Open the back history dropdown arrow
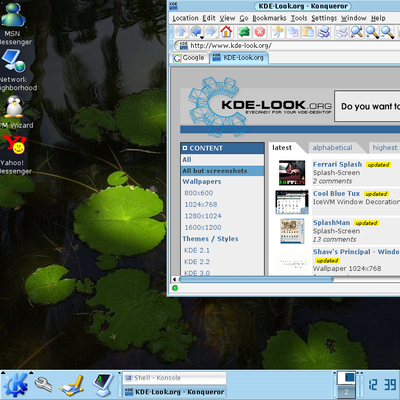 202,37
